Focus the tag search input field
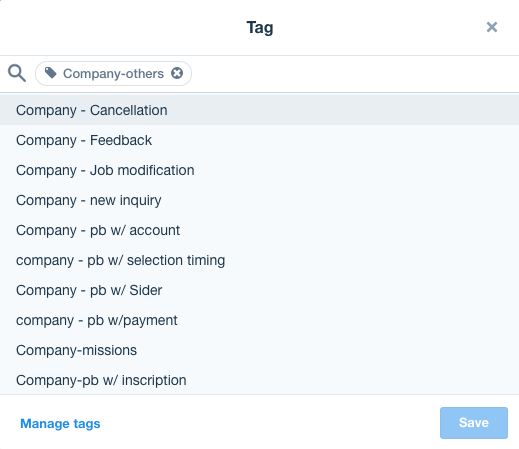The height and width of the screenshot is (449, 519). tap(353, 73)
